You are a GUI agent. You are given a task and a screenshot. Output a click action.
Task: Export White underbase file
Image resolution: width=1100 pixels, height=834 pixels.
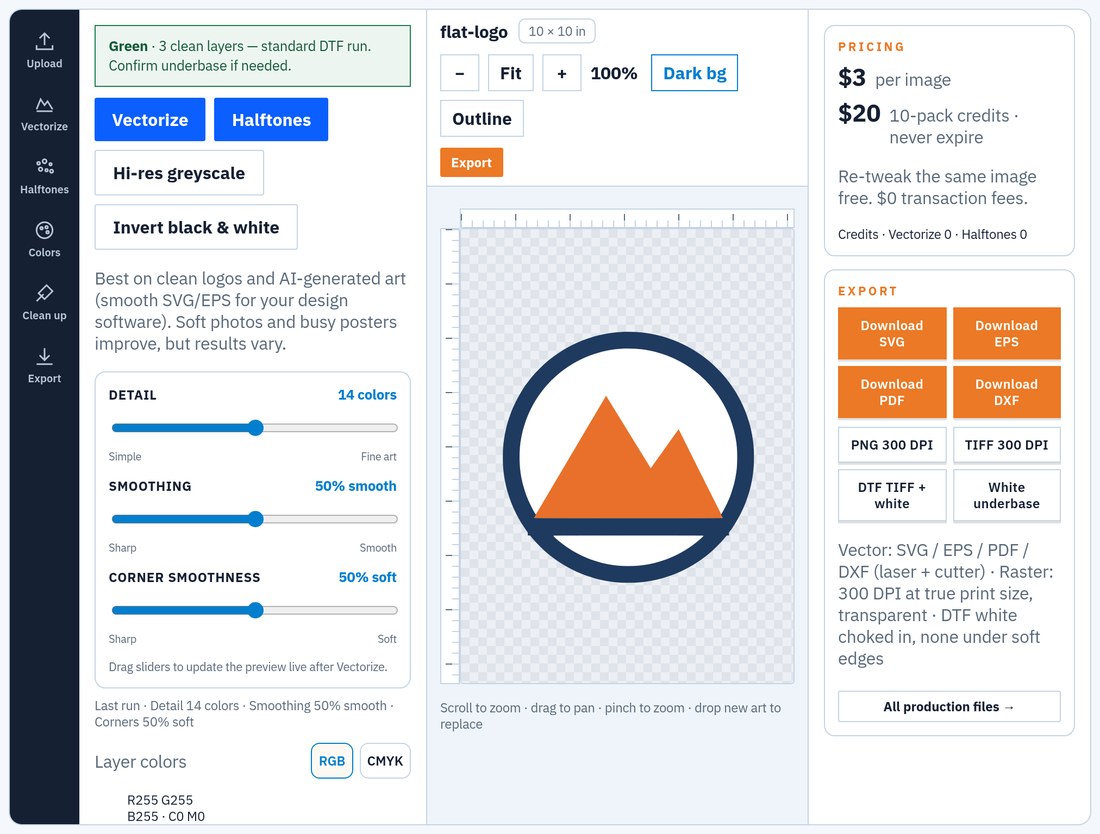(1006, 496)
